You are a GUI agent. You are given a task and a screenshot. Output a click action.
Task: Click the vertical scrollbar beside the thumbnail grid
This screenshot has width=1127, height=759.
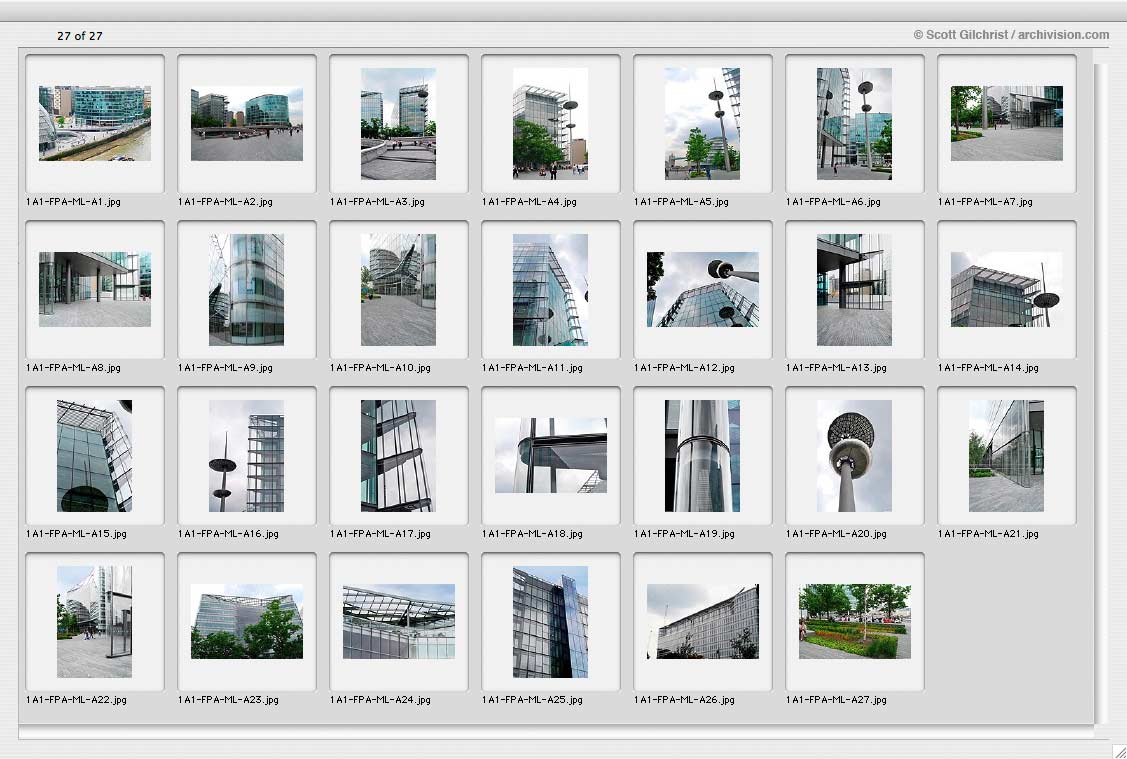(x=1100, y=393)
